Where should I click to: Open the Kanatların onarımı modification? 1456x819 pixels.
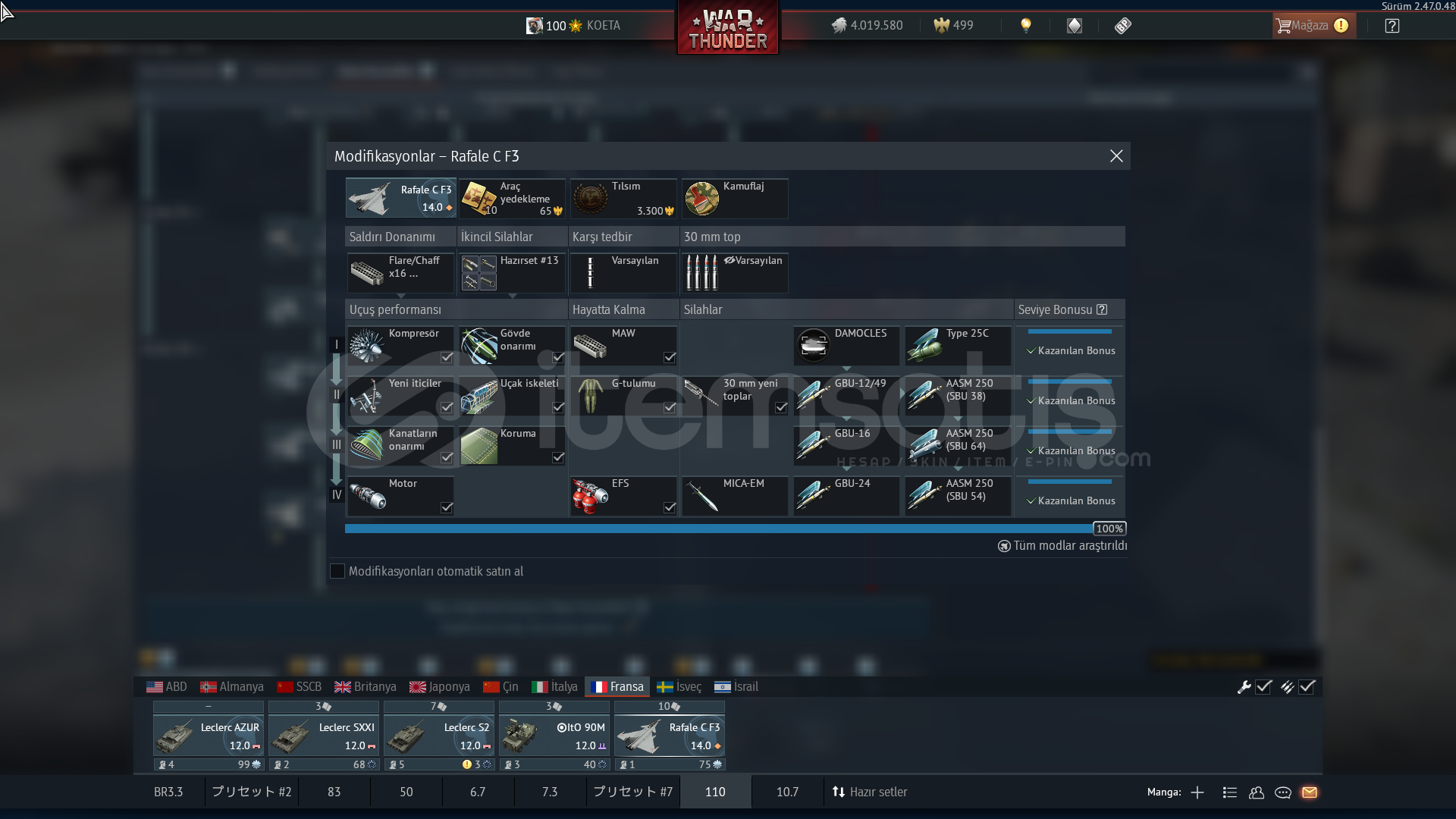click(400, 446)
